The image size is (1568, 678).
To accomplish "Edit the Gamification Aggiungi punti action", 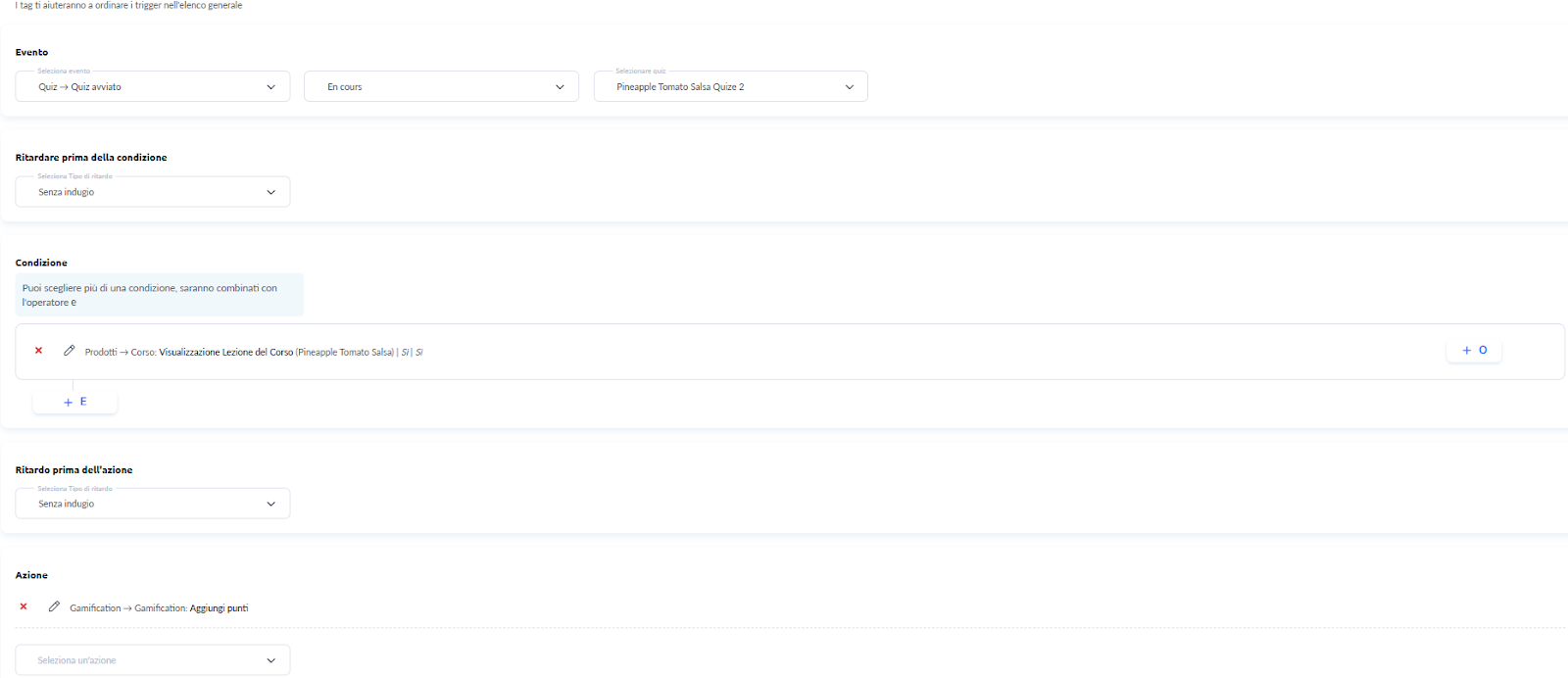I will pyautogui.click(x=54, y=606).
